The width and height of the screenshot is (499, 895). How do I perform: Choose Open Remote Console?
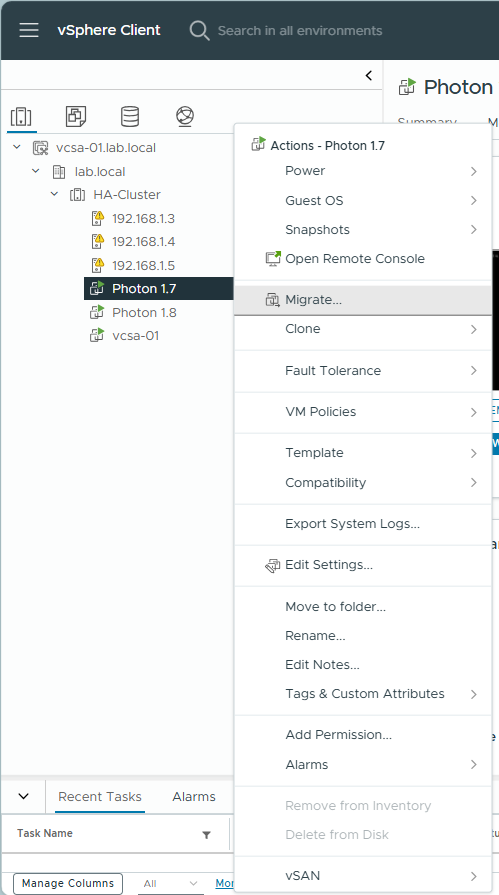click(x=363, y=259)
